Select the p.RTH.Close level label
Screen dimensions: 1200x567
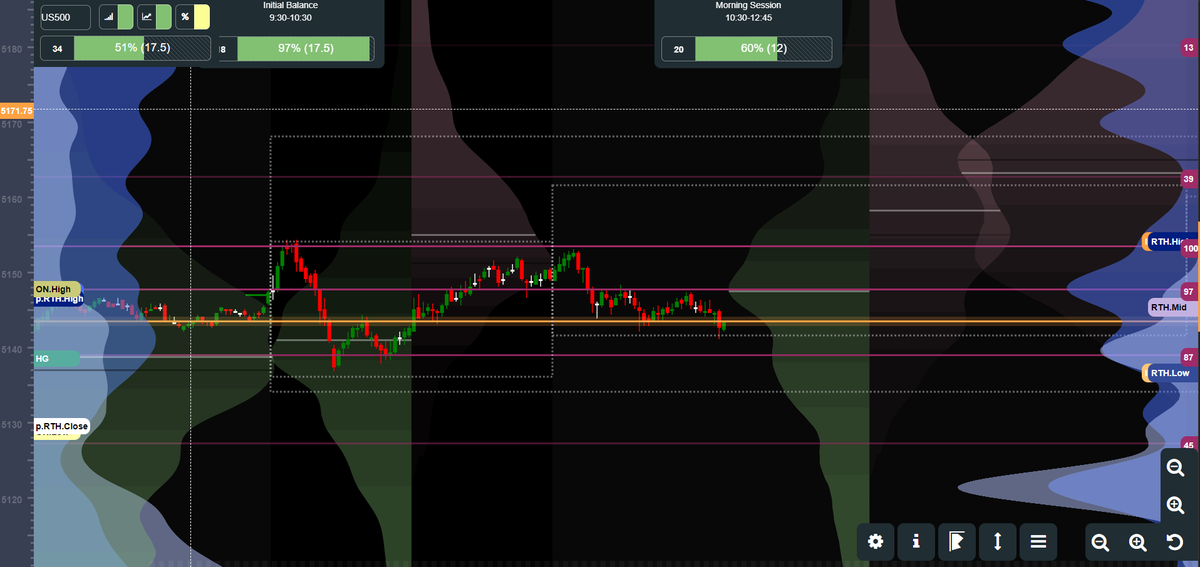tap(61, 427)
